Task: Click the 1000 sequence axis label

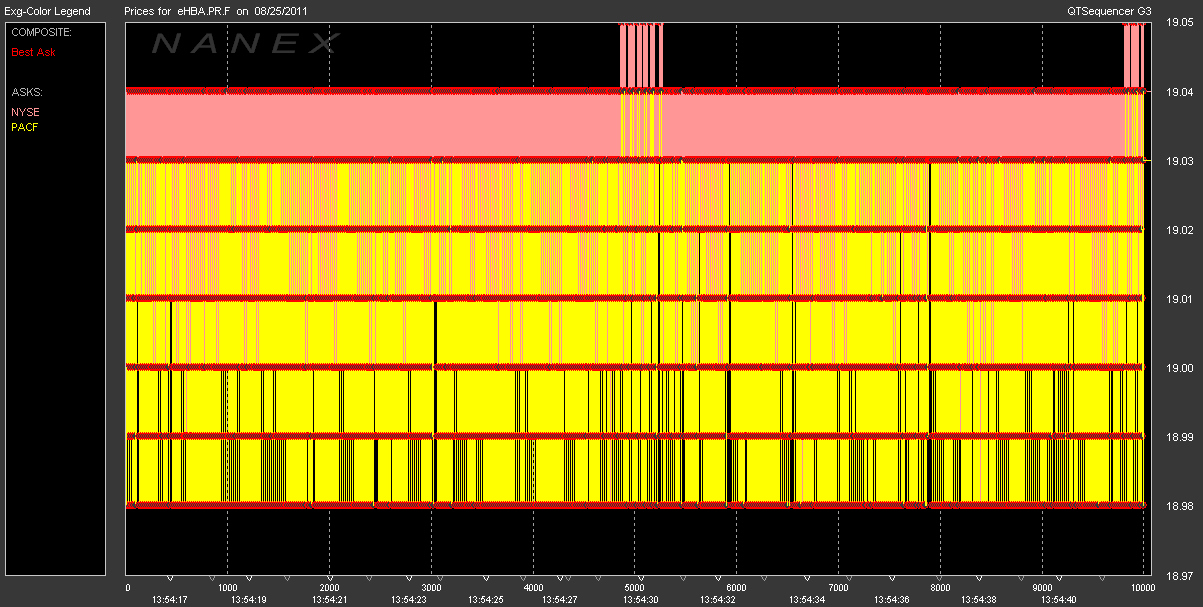Action: point(228,588)
